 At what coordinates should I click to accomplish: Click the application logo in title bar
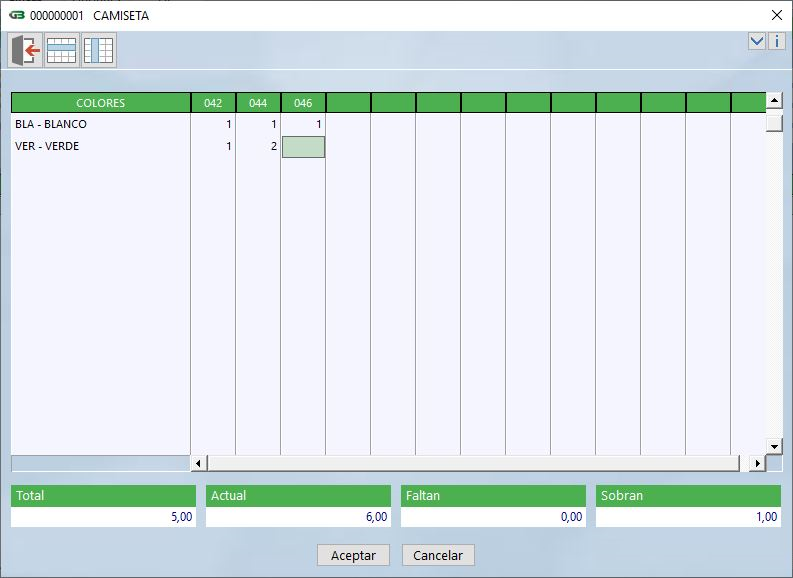click(x=16, y=16)
